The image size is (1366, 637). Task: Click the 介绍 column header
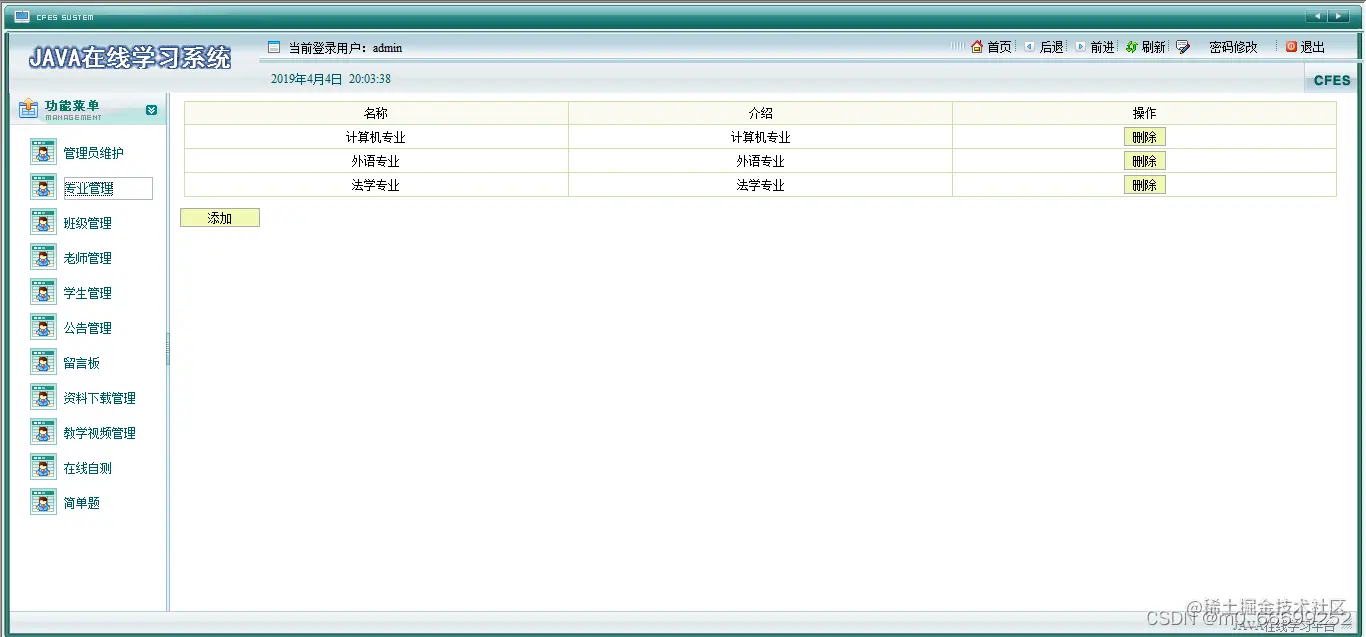(760, 113)
